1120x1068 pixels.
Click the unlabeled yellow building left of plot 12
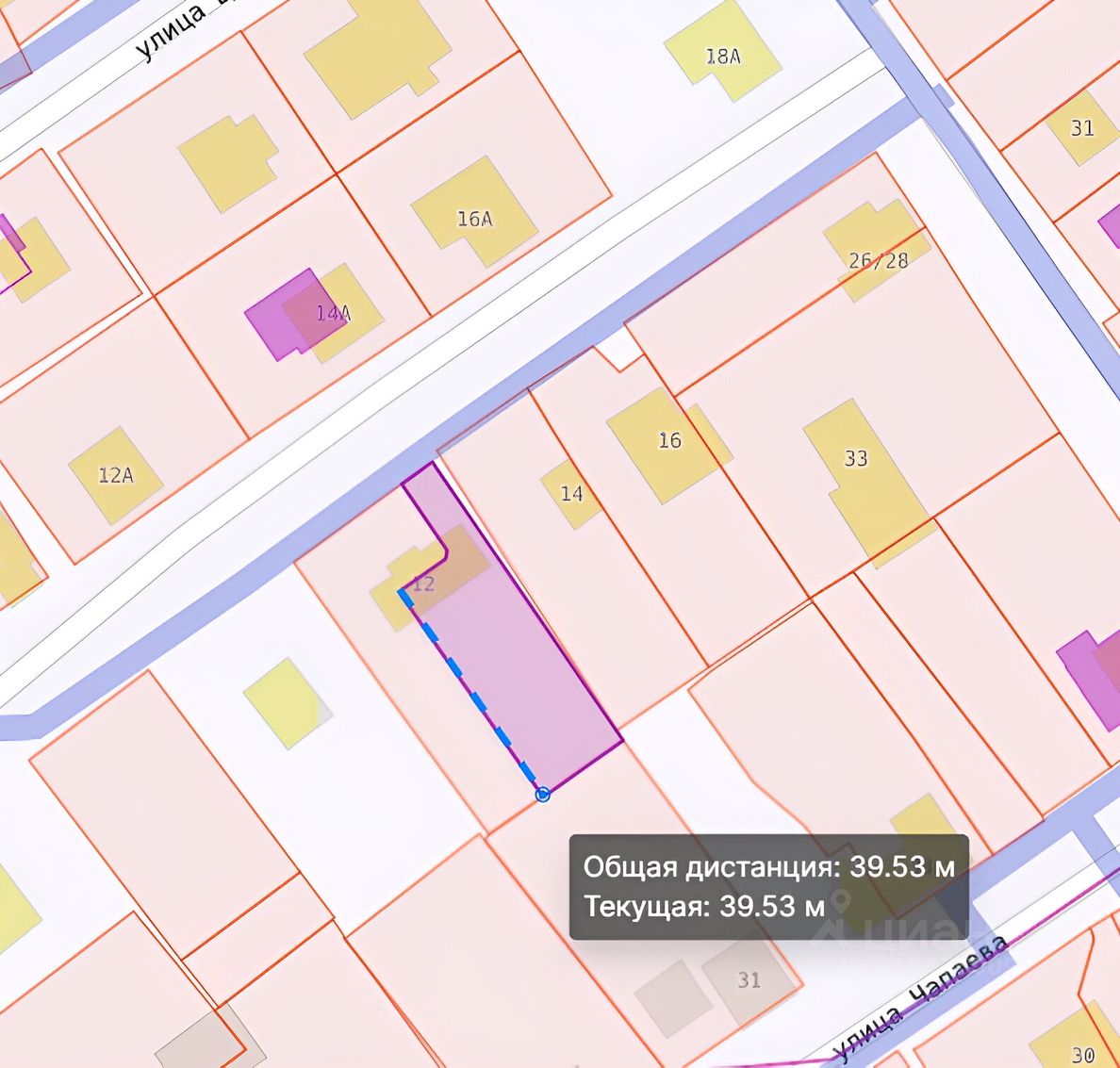[x=288, y=703]
